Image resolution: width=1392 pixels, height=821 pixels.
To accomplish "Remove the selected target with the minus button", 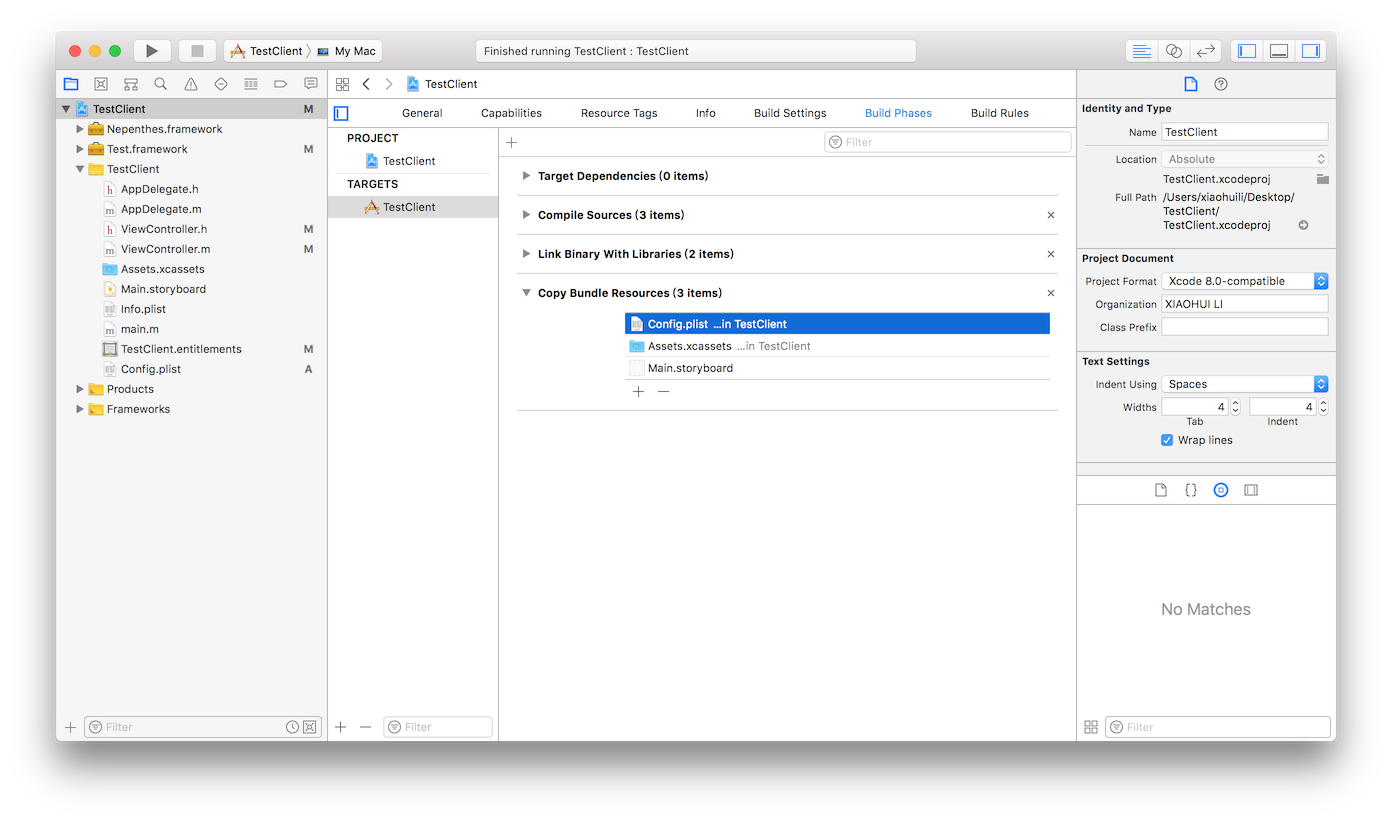I will coord(365,727).
